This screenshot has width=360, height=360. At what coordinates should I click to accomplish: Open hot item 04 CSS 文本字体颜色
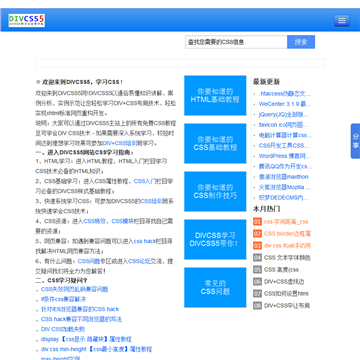coord(287,258)
